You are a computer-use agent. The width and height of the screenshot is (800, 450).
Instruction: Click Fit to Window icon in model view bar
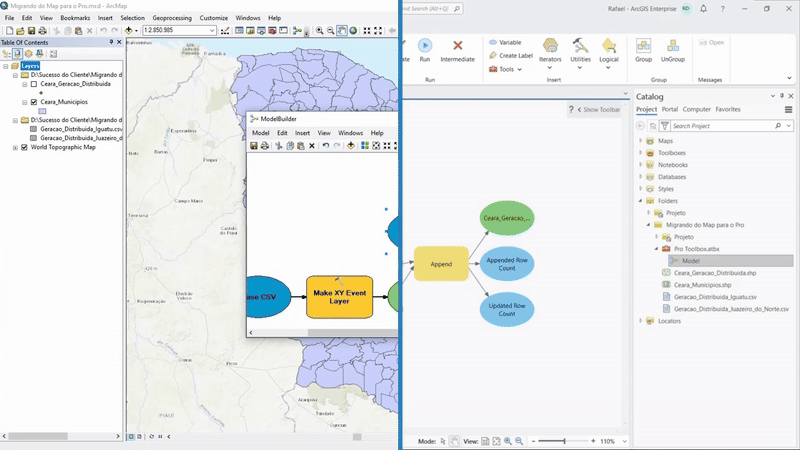[496, 441]
